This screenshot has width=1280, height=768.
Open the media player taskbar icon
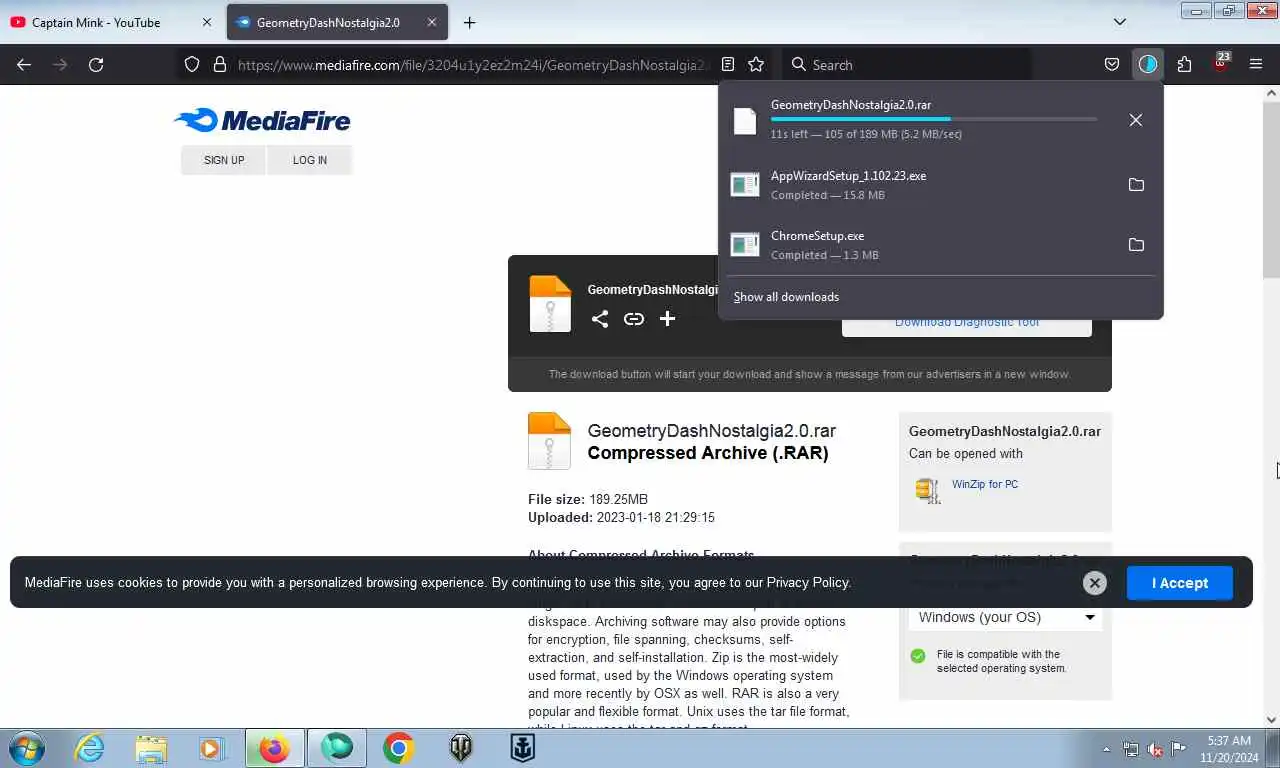point(211,748)
